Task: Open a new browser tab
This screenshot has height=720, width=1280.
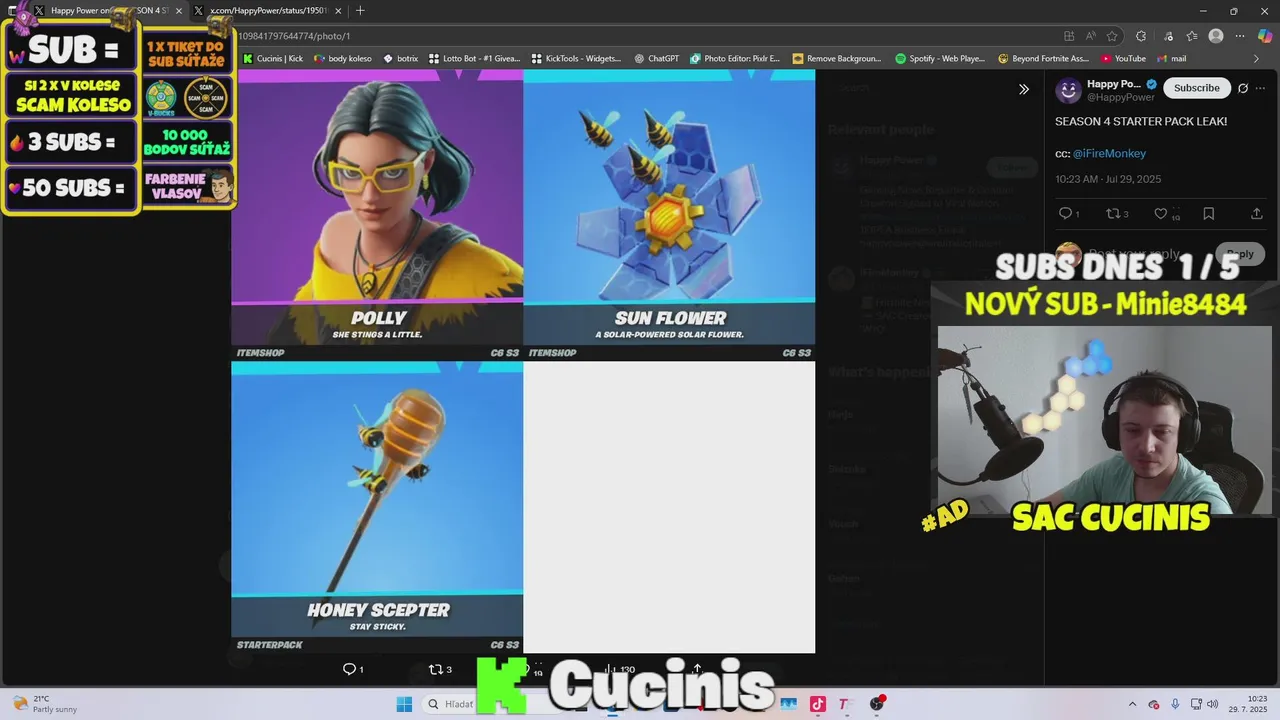Action: click(x=360, y=10)
